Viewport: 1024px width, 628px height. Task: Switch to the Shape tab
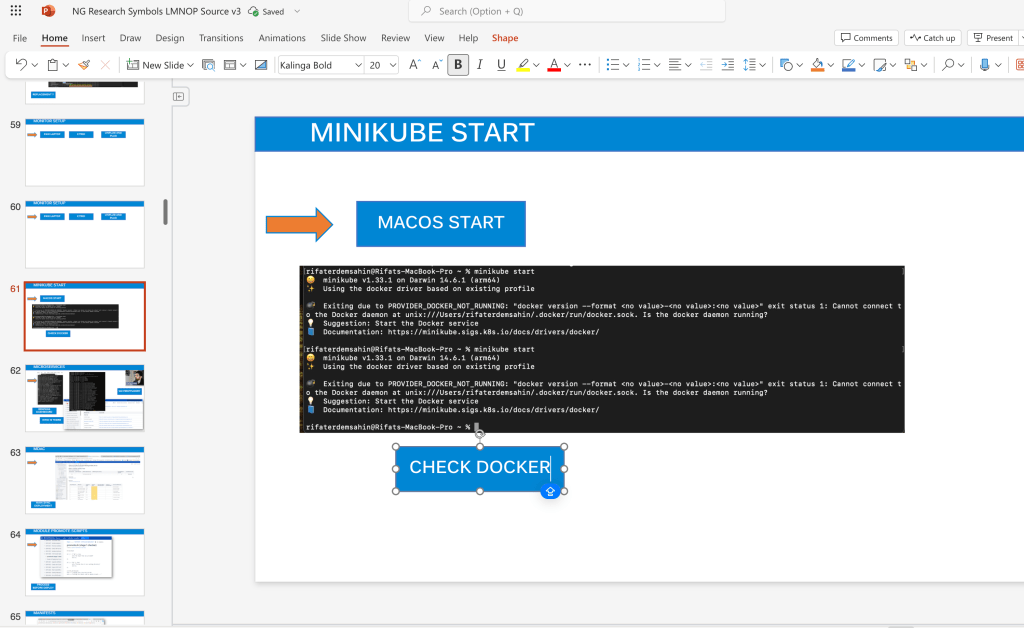[505, 38]
